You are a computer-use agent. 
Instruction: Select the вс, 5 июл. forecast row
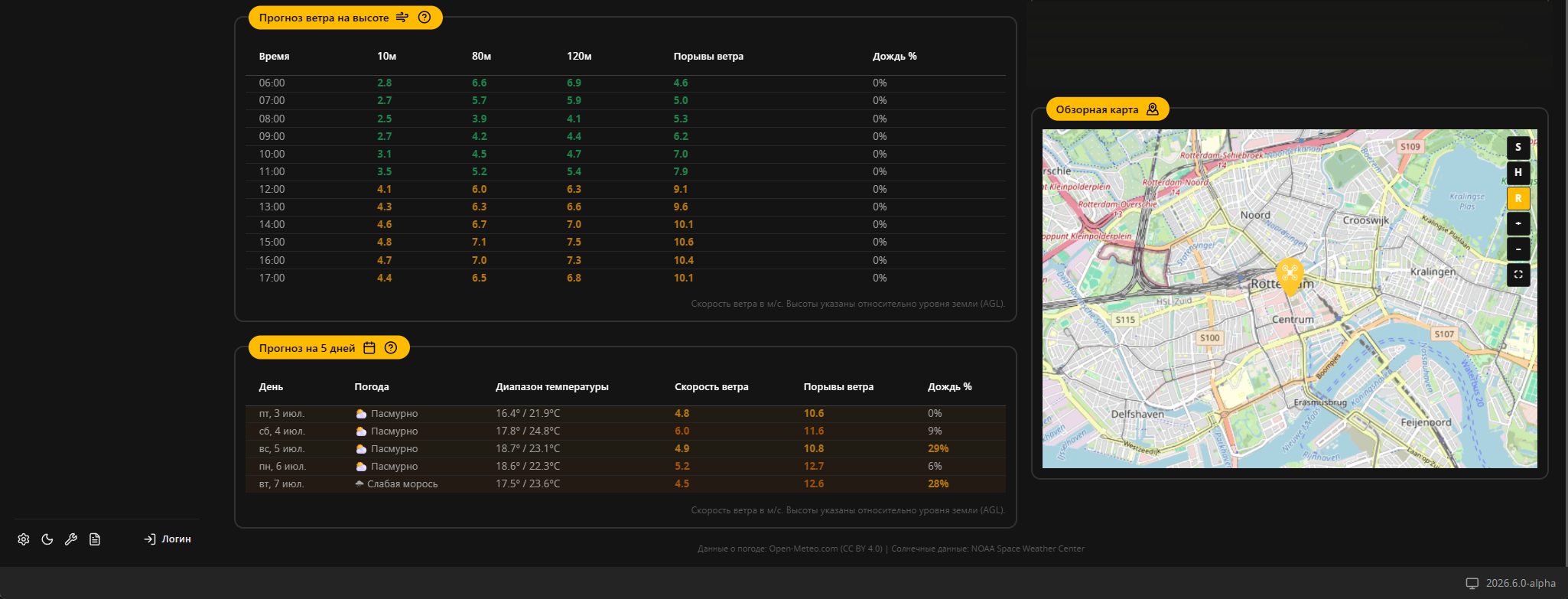click(626, 448)
